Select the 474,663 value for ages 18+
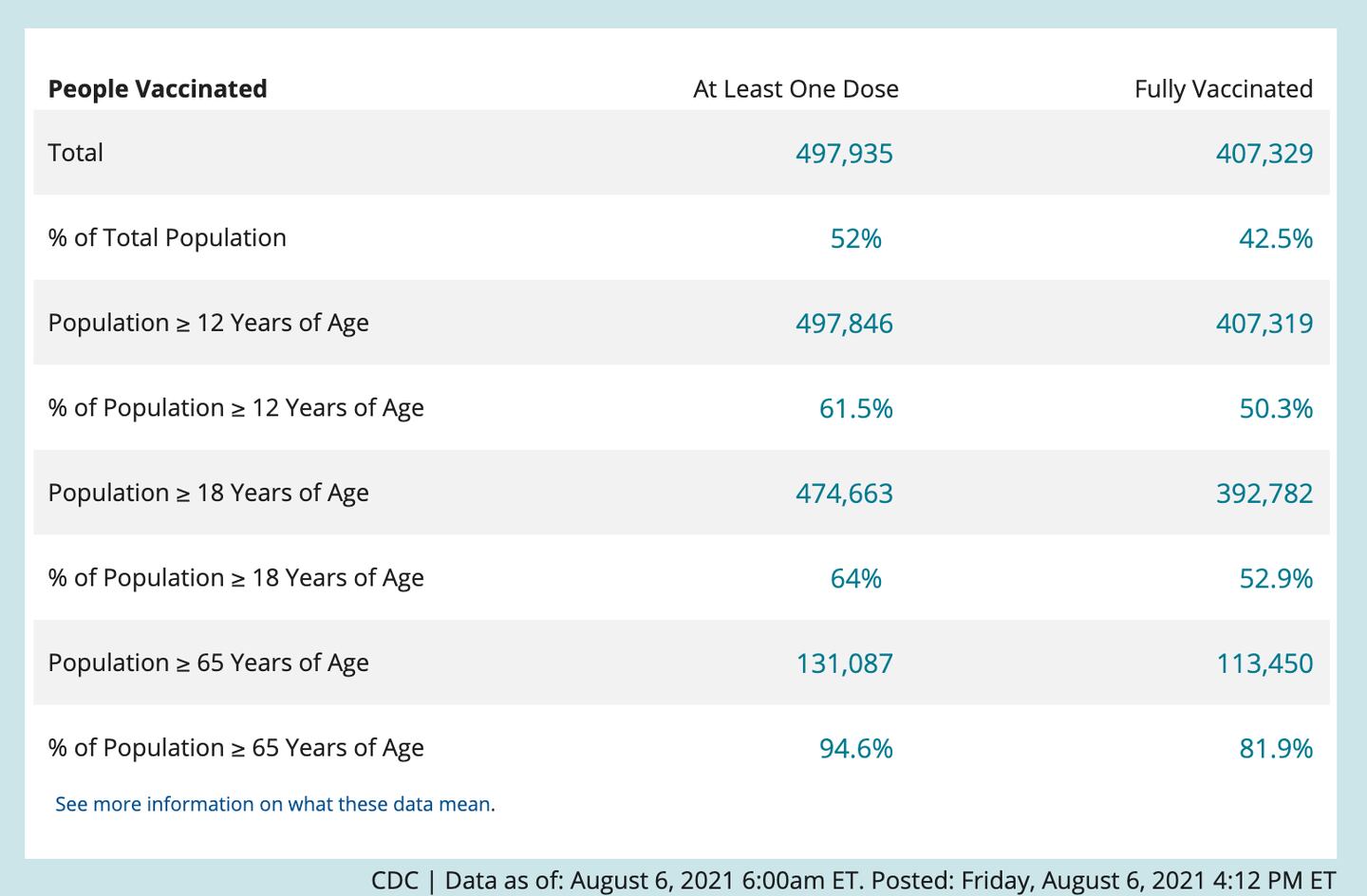1367x896 pixels. (844, 494)
